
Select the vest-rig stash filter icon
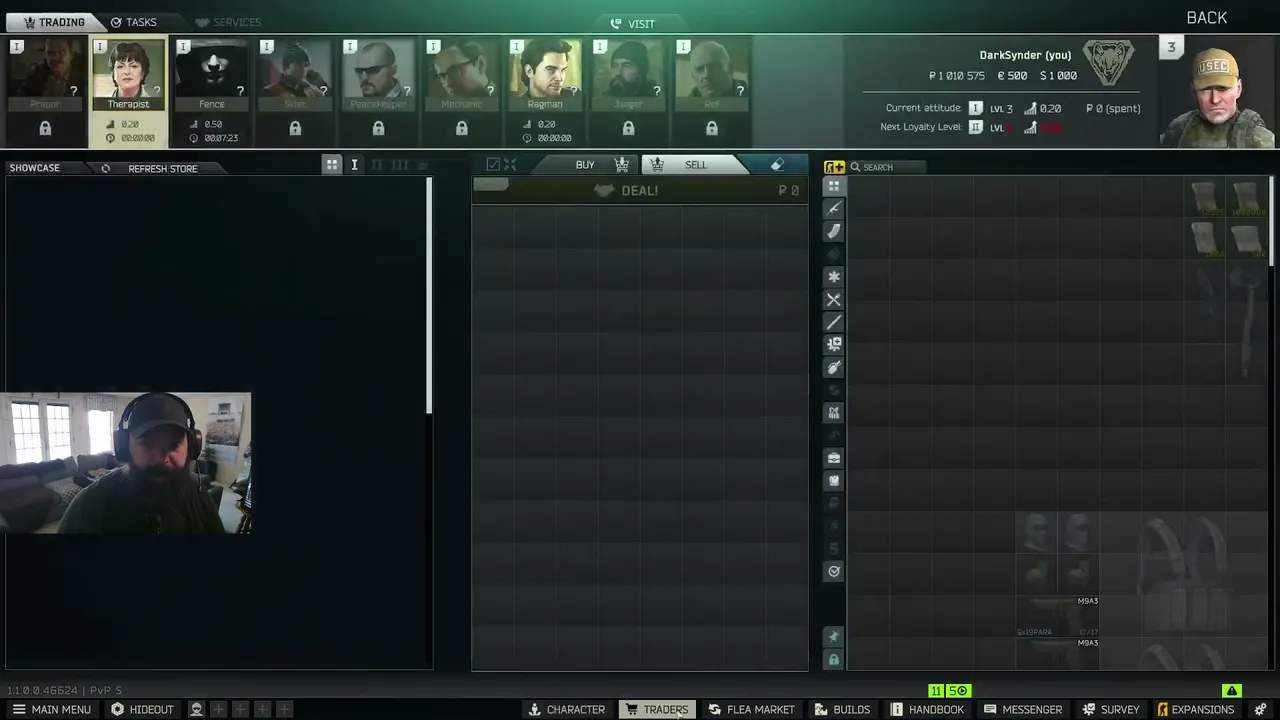[x=834, y=412]
